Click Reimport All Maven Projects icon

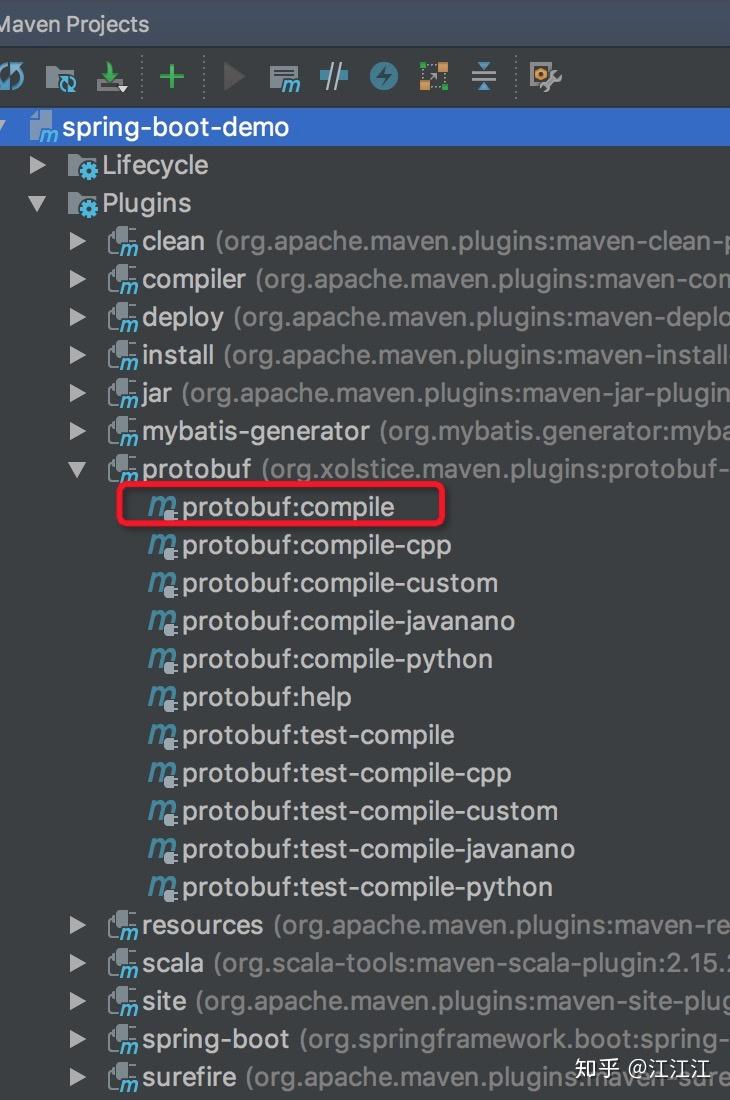click(10, 76)
